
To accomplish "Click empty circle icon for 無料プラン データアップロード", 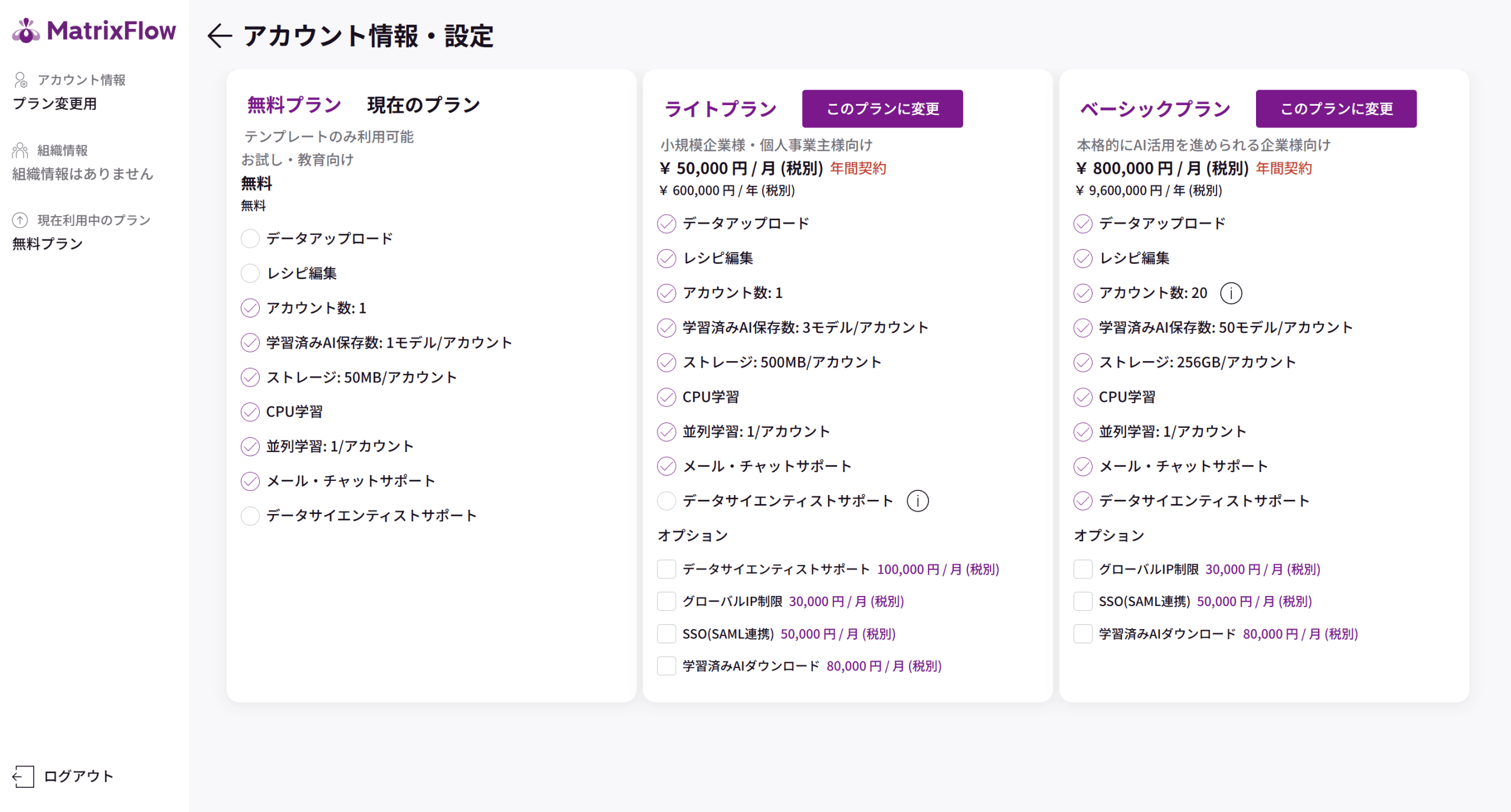I will 250,239.
